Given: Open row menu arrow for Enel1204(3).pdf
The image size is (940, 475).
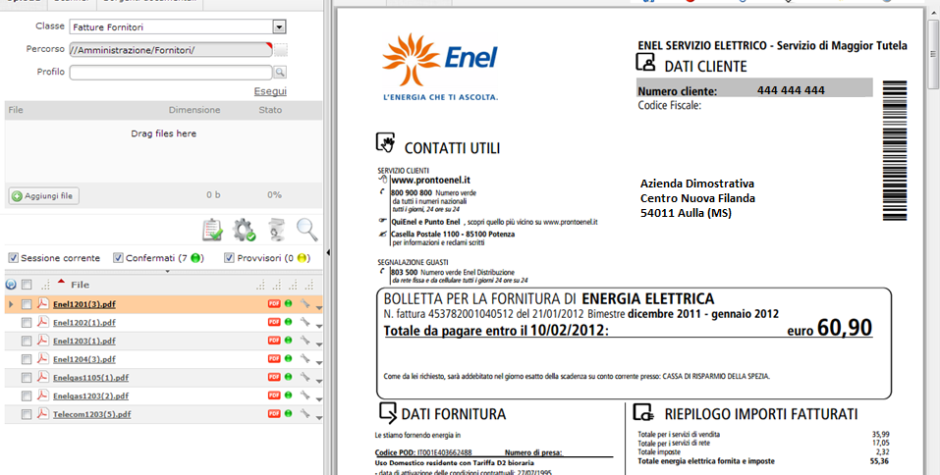Looking at the screenshot, I should (x=319, y=362).
